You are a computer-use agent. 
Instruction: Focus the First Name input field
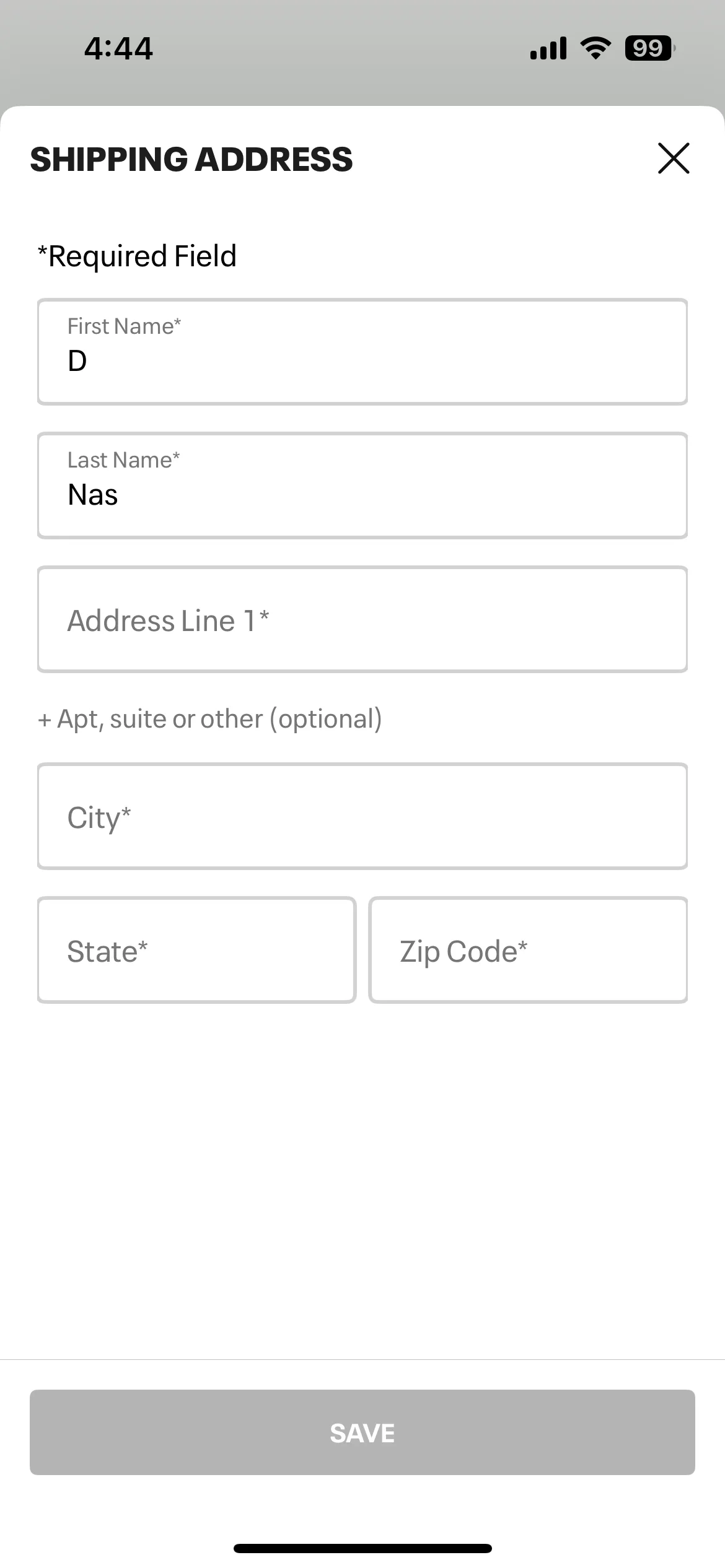point(362,352)
